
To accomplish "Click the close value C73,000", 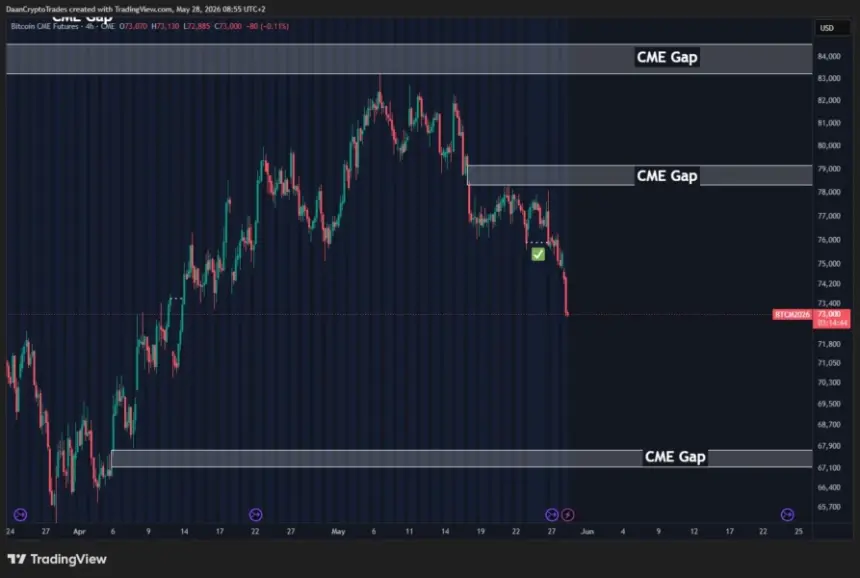I will coord(228,26).
